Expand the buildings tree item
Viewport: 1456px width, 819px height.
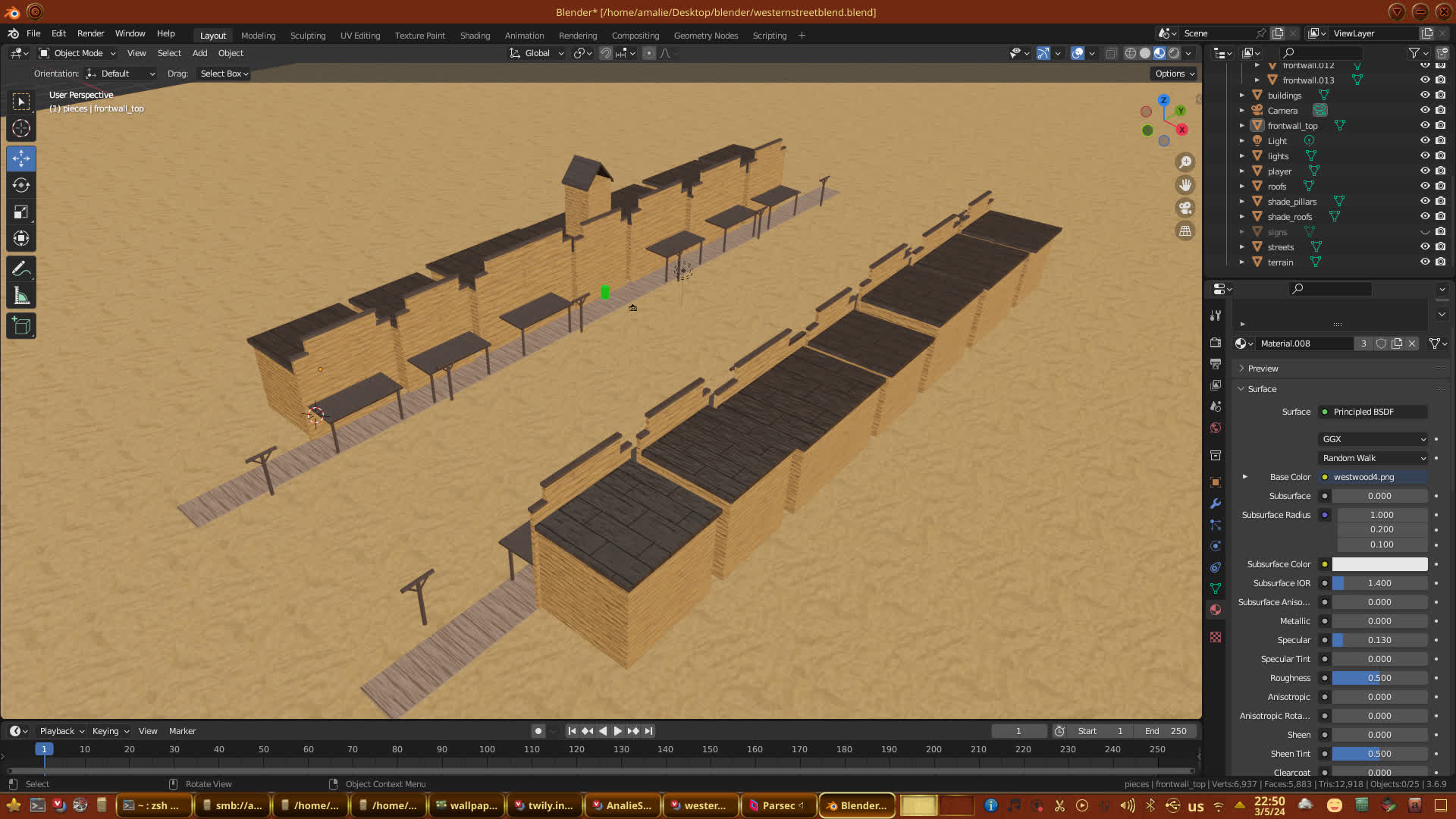1242,96
